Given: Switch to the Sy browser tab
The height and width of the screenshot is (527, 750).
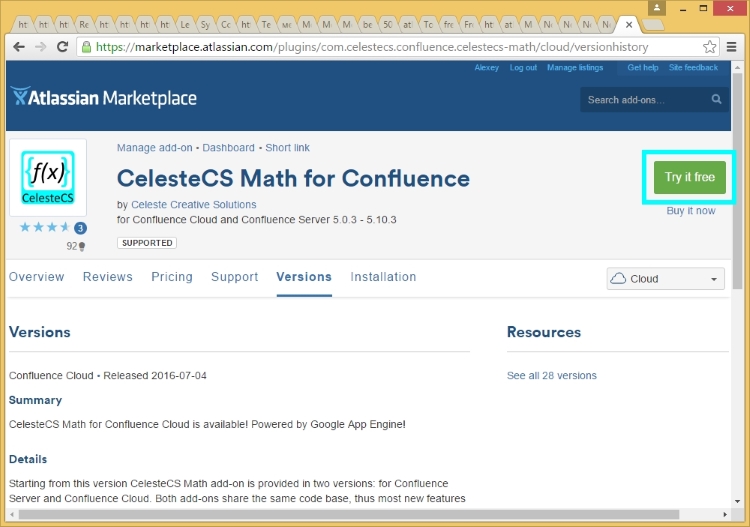Looking at the screenshot, I should [205, 24].
